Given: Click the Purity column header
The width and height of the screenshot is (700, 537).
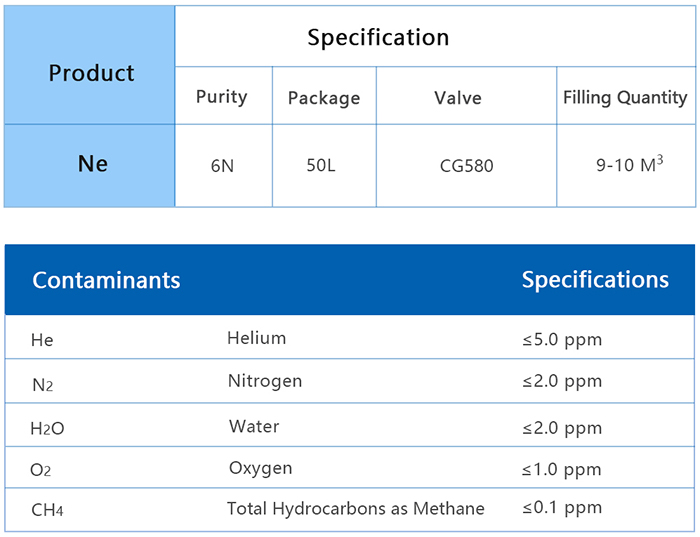Looking at the screenshot, I should (x=221, y=97).
